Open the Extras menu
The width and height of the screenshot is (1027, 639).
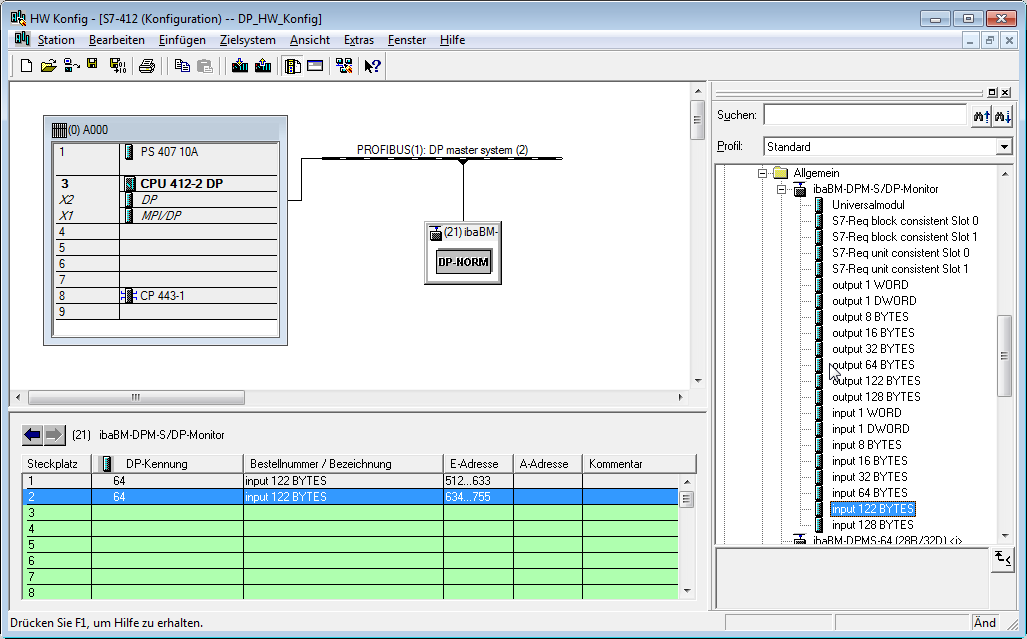358,40
